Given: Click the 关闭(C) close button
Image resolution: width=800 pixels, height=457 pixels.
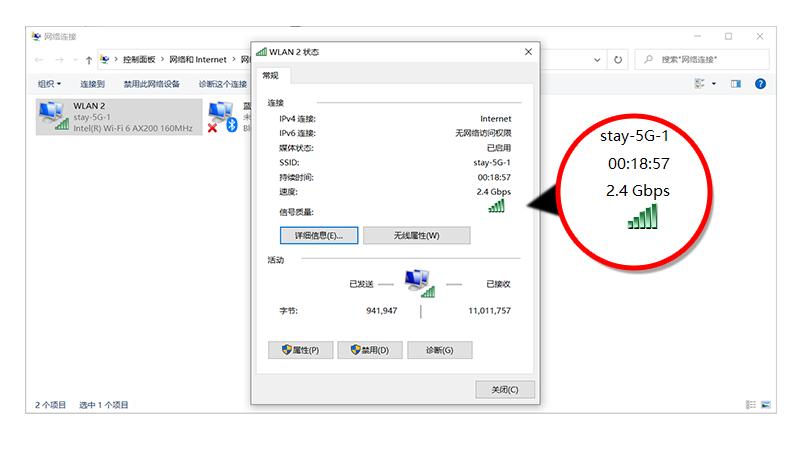Looking at the screenshot, I should pyautogui.click(x=505, y=390).
